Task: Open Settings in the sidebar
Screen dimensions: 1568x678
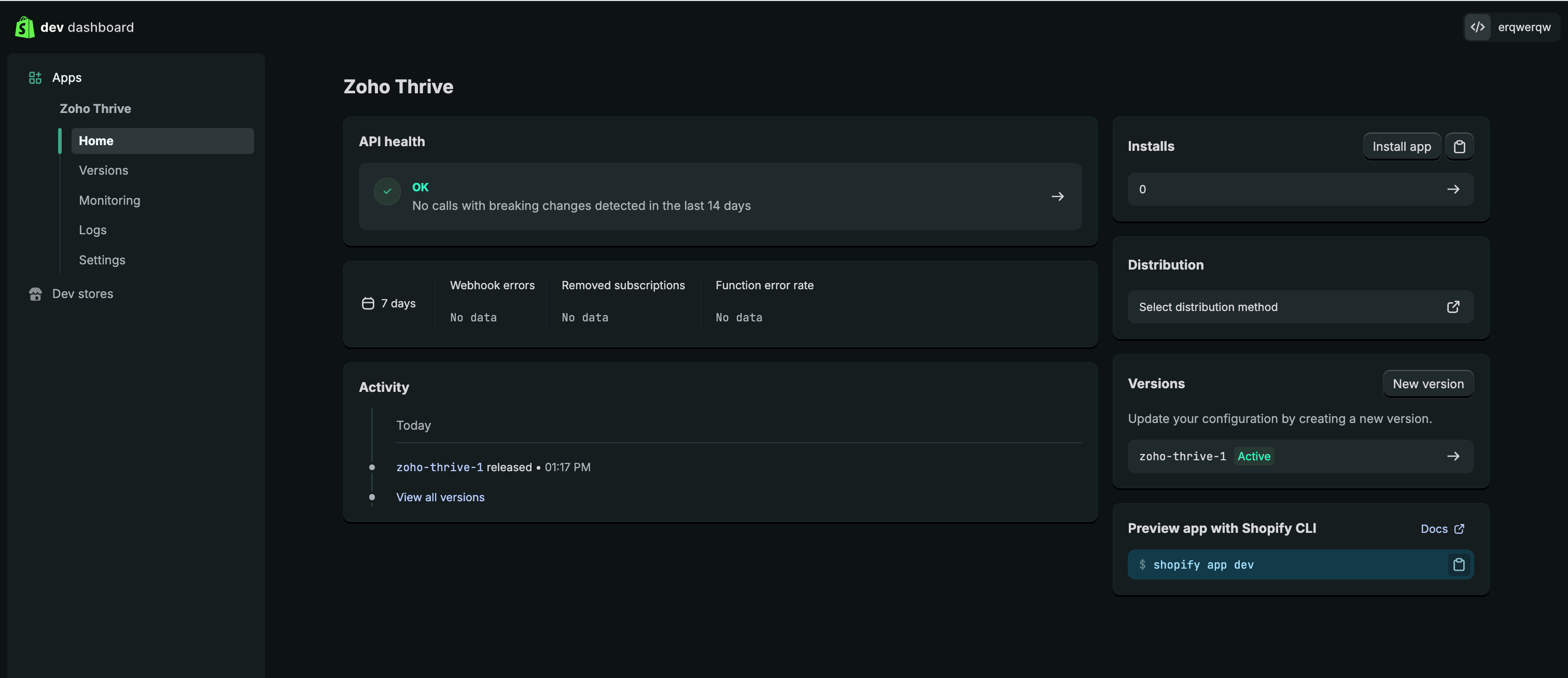Action: [102, 260]
